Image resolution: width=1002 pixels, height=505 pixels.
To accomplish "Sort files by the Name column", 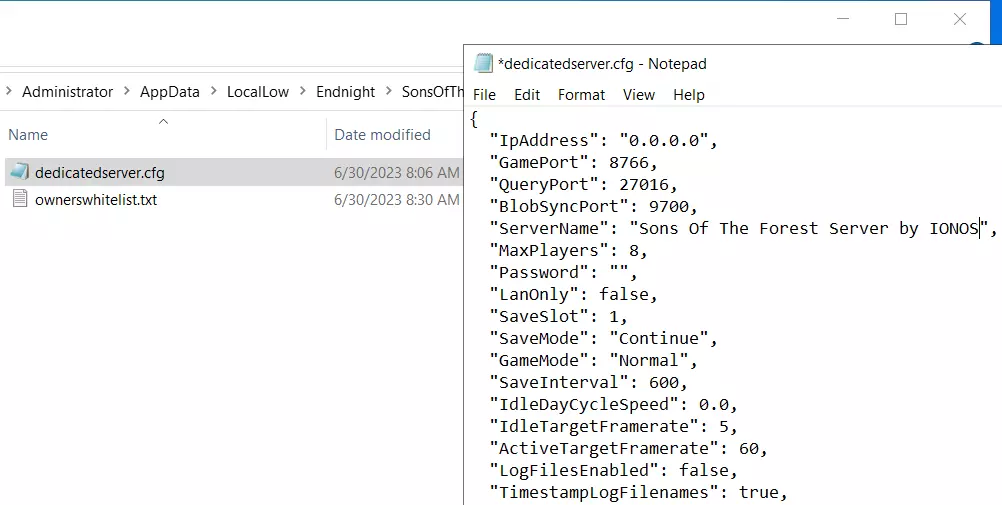I will coord(28,135).
